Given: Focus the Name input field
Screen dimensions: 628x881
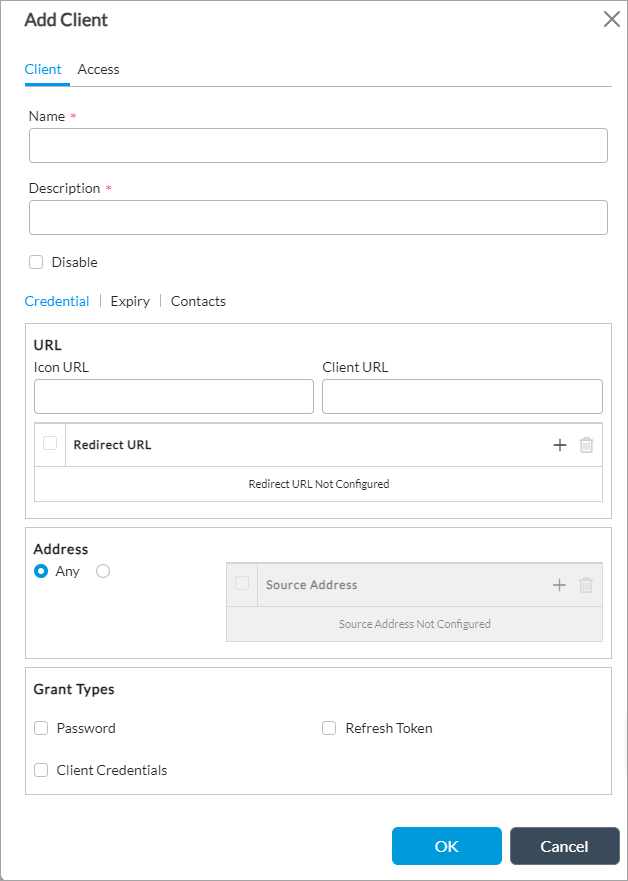Looking at the screenshot, I should click(318, 145).
